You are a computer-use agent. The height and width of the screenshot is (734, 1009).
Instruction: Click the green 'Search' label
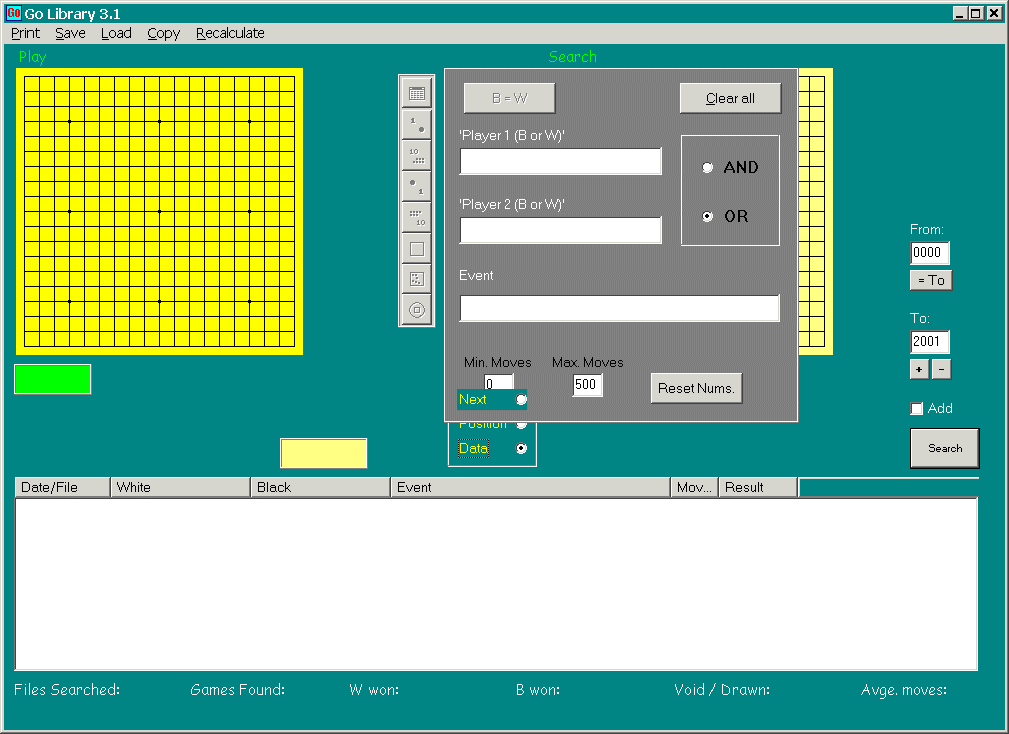pos(573,57)
